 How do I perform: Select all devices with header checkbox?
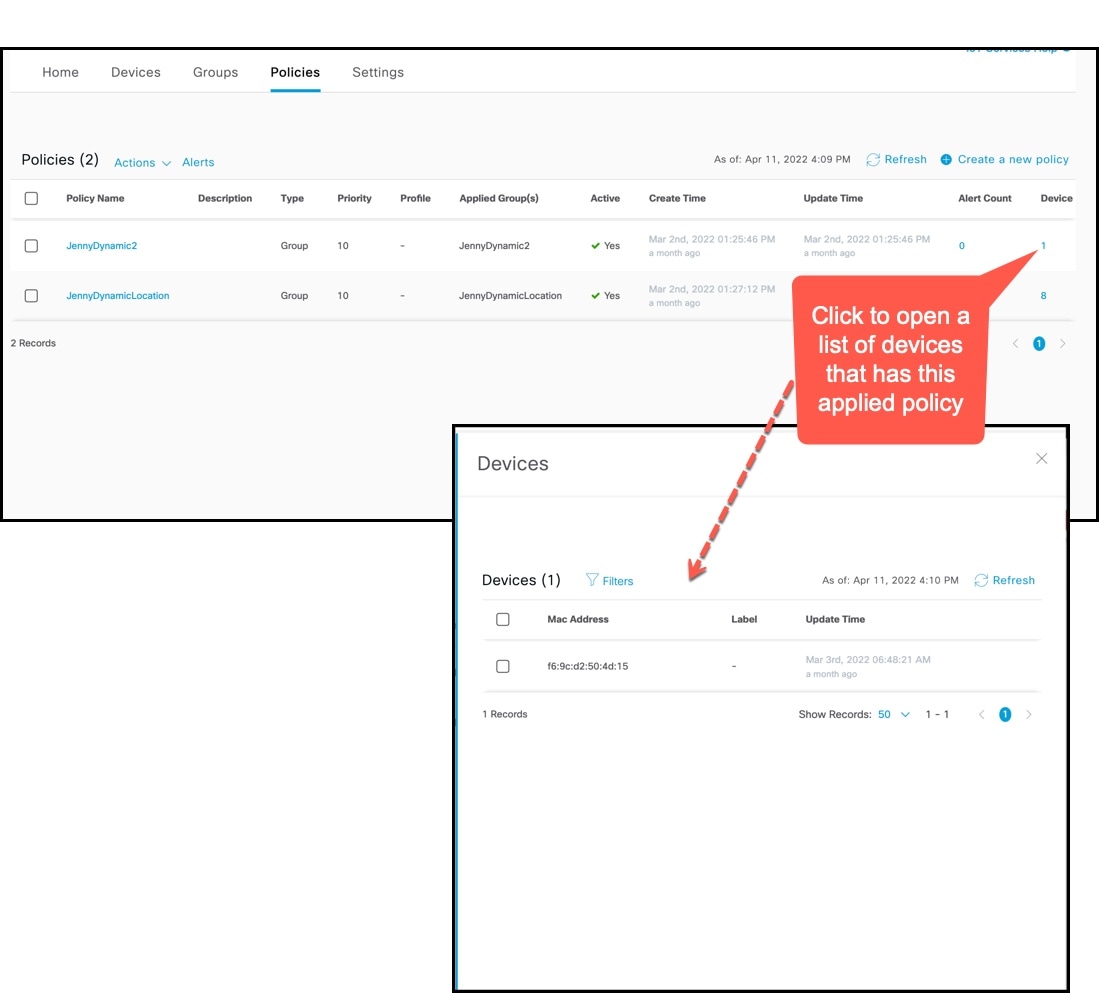click(503, 619)
